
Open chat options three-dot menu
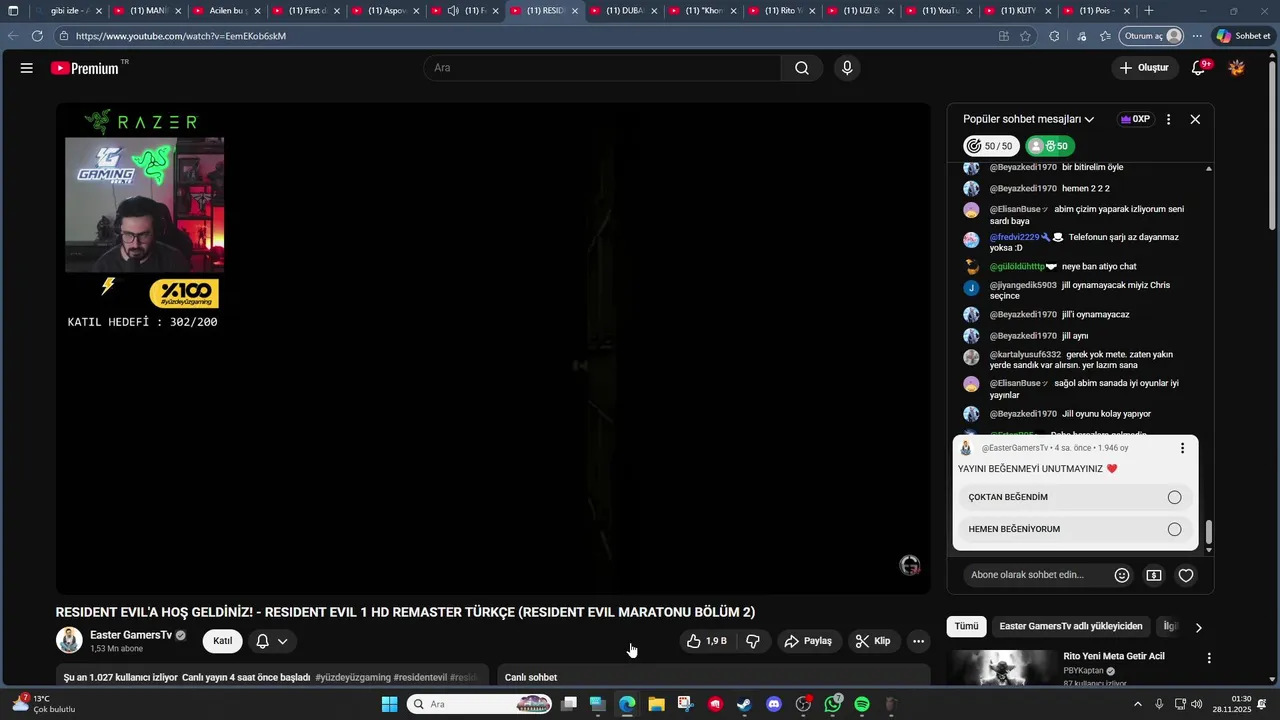[x=1168, y=119]
